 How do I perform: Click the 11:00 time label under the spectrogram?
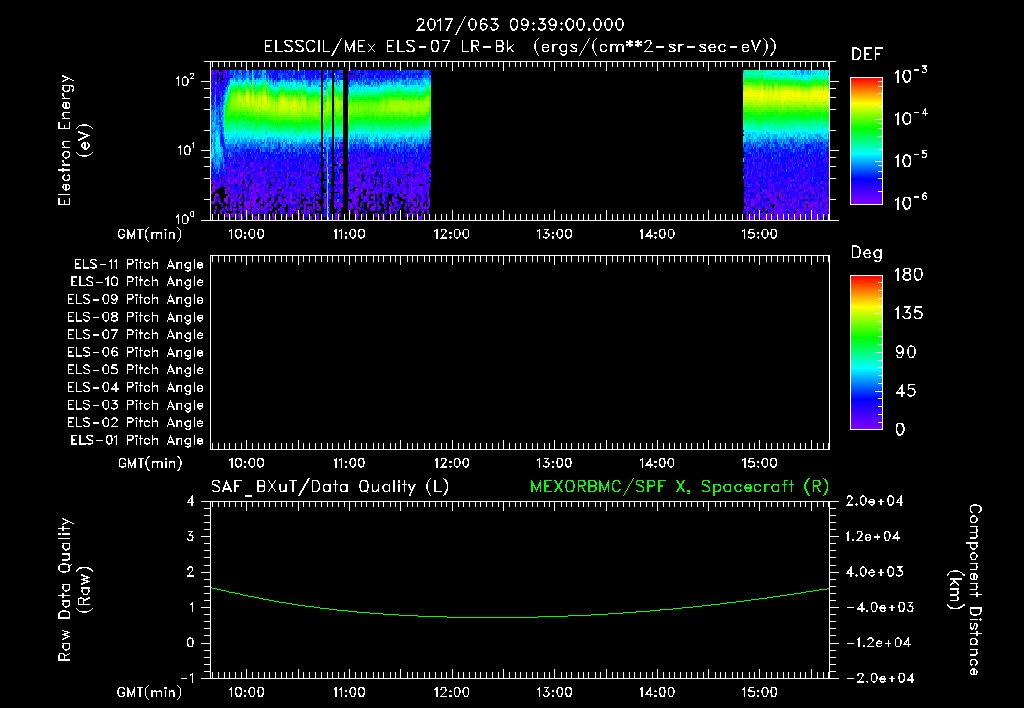pyautogui.click(x=349, y=234)
